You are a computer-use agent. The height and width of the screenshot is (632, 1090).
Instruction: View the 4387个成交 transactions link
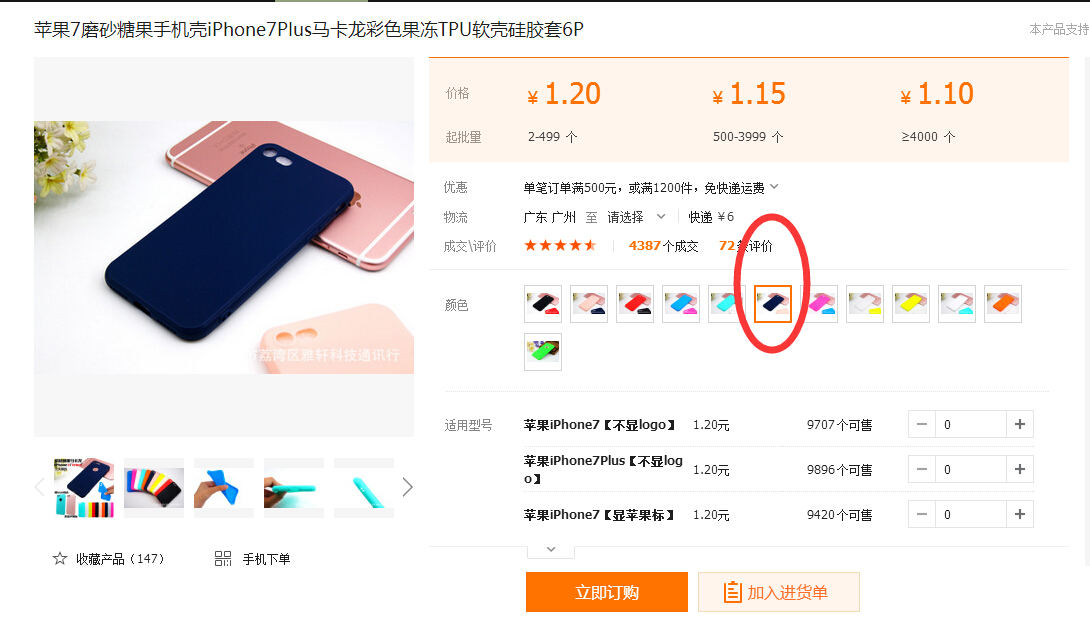pyautogui.click(x=663, y=246)
